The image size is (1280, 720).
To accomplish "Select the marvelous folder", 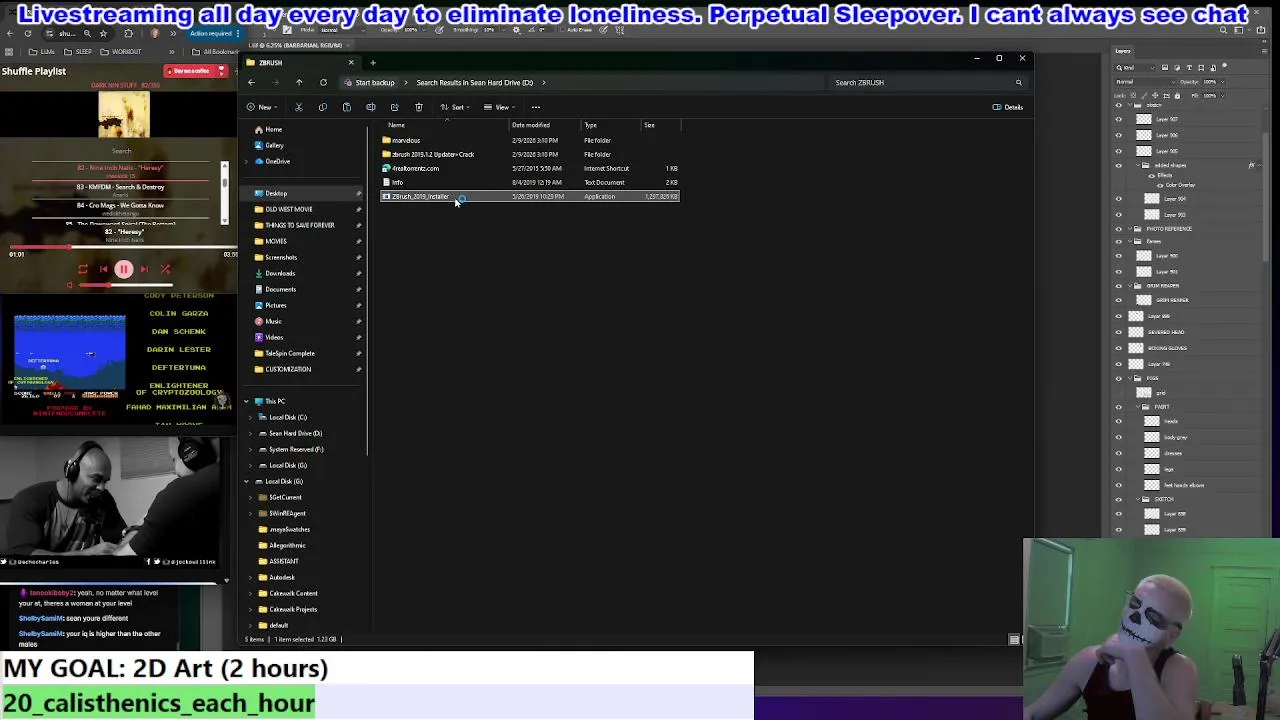I will click(530, 140).
